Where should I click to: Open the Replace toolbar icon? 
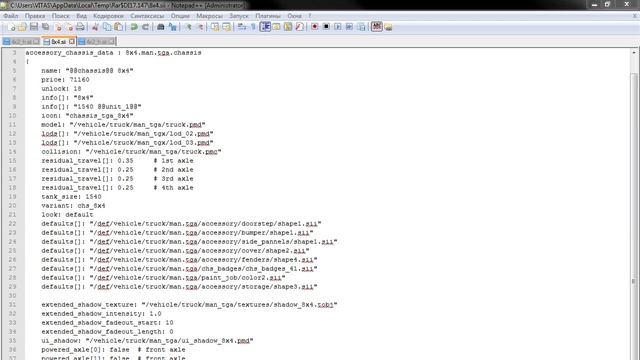coord(172,27)
